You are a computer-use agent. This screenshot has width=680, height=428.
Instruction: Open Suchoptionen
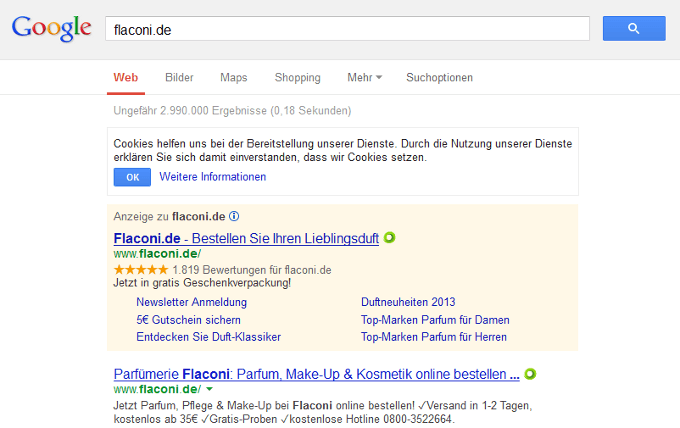click(x=439, y=78)
